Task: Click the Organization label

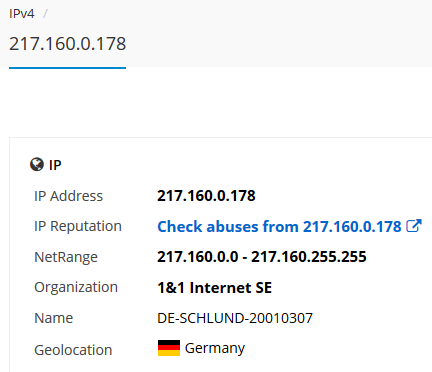Action: pyautogui.click(x=76, y=287)
